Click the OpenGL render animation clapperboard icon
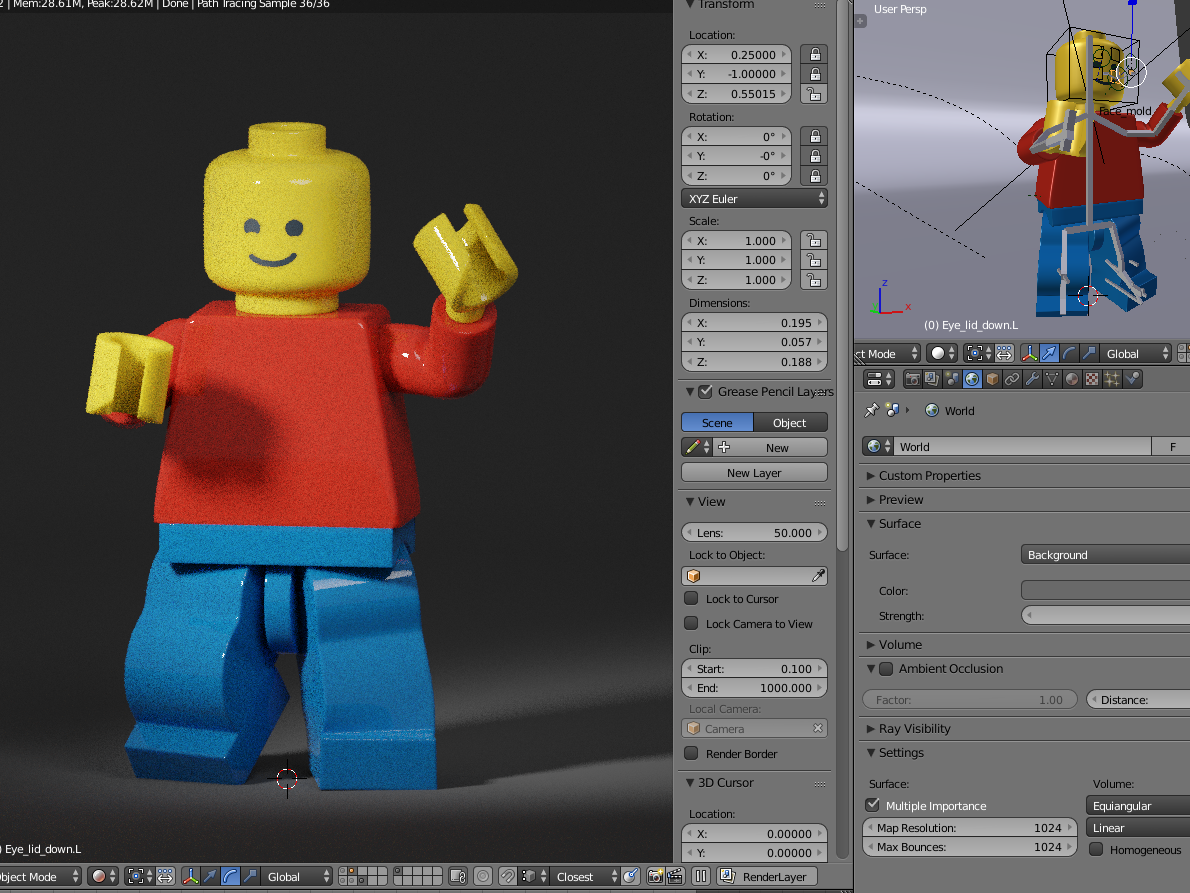The image size is (1190, 893). pos(675,876)
